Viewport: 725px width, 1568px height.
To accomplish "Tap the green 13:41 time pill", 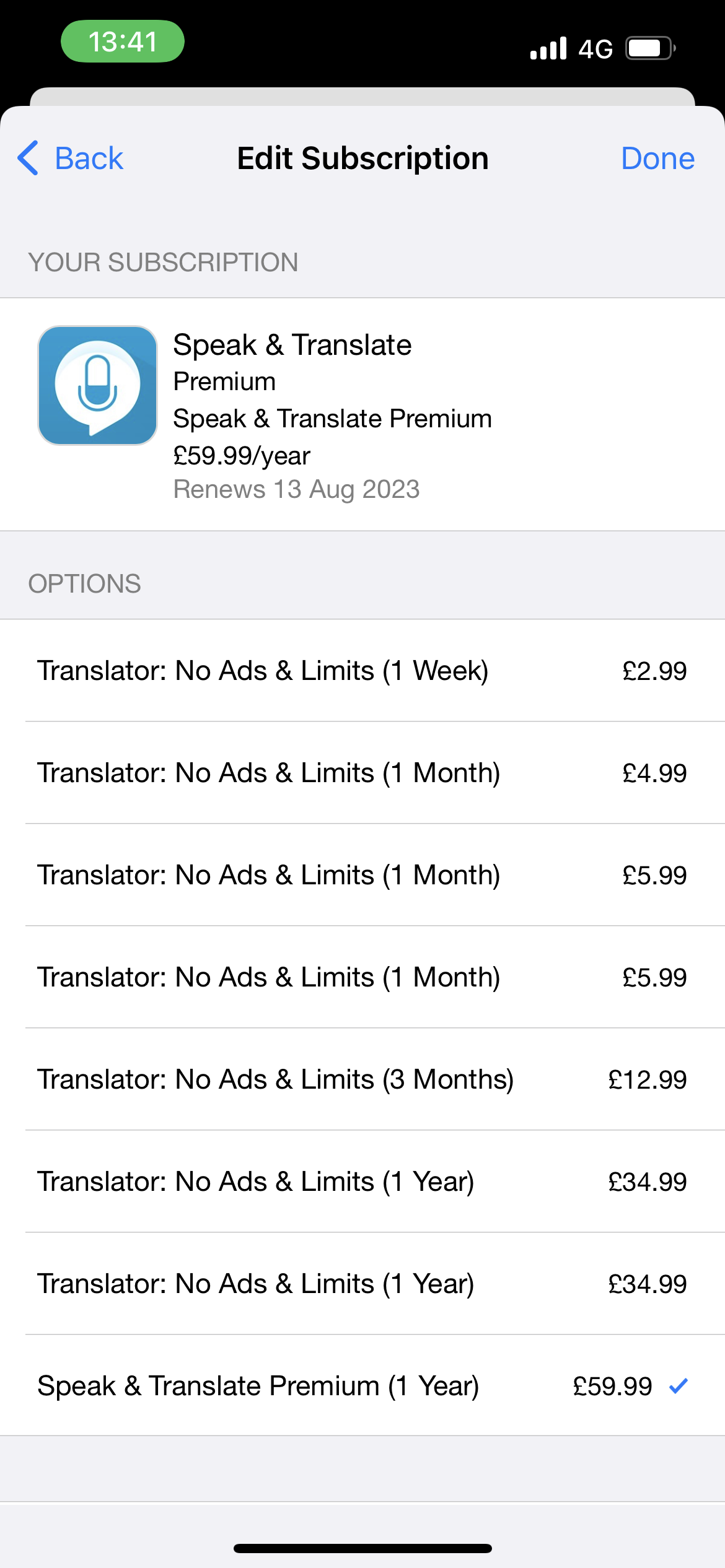I will click(122, 41).
